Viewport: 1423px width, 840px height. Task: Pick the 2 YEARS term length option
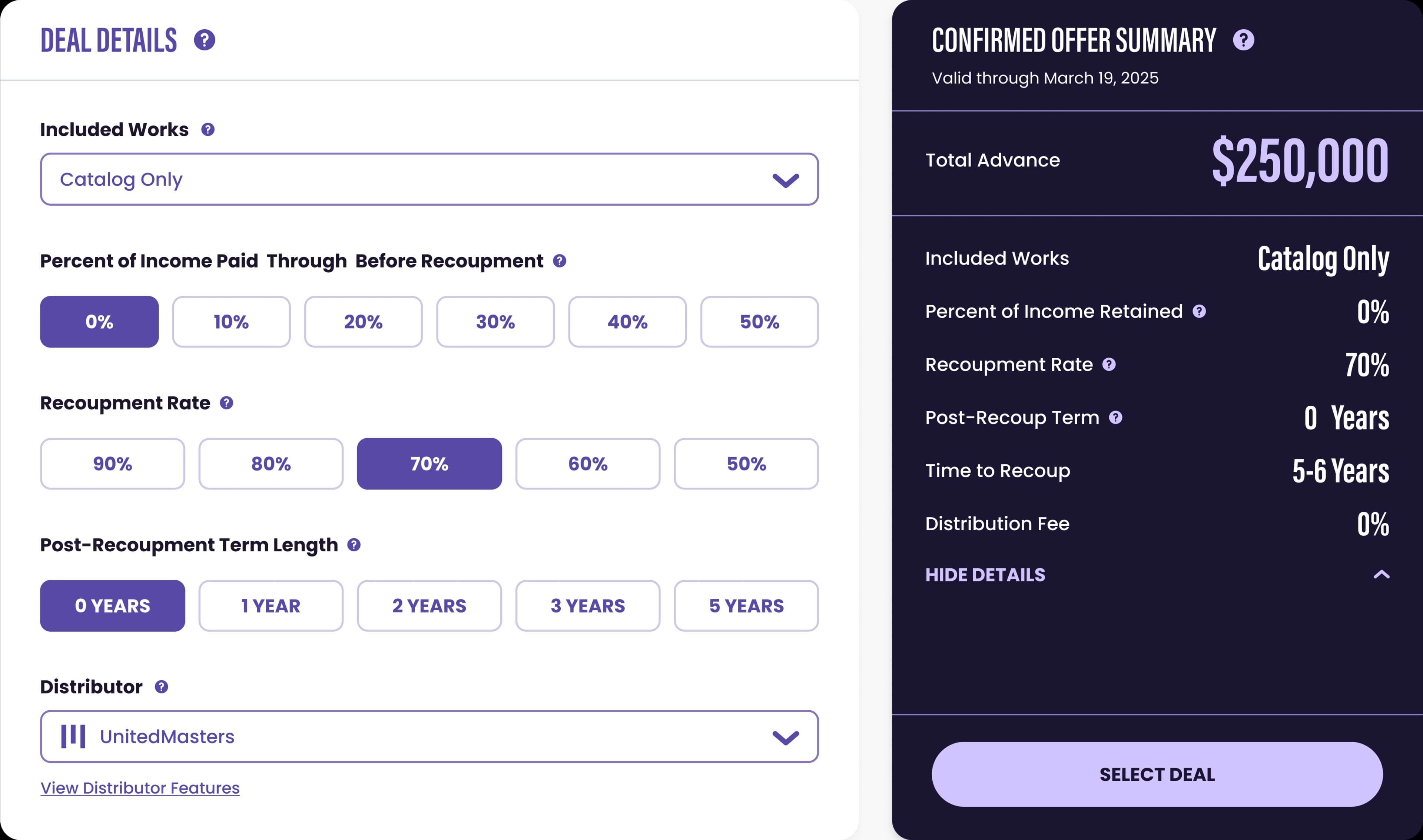(429, 606)
